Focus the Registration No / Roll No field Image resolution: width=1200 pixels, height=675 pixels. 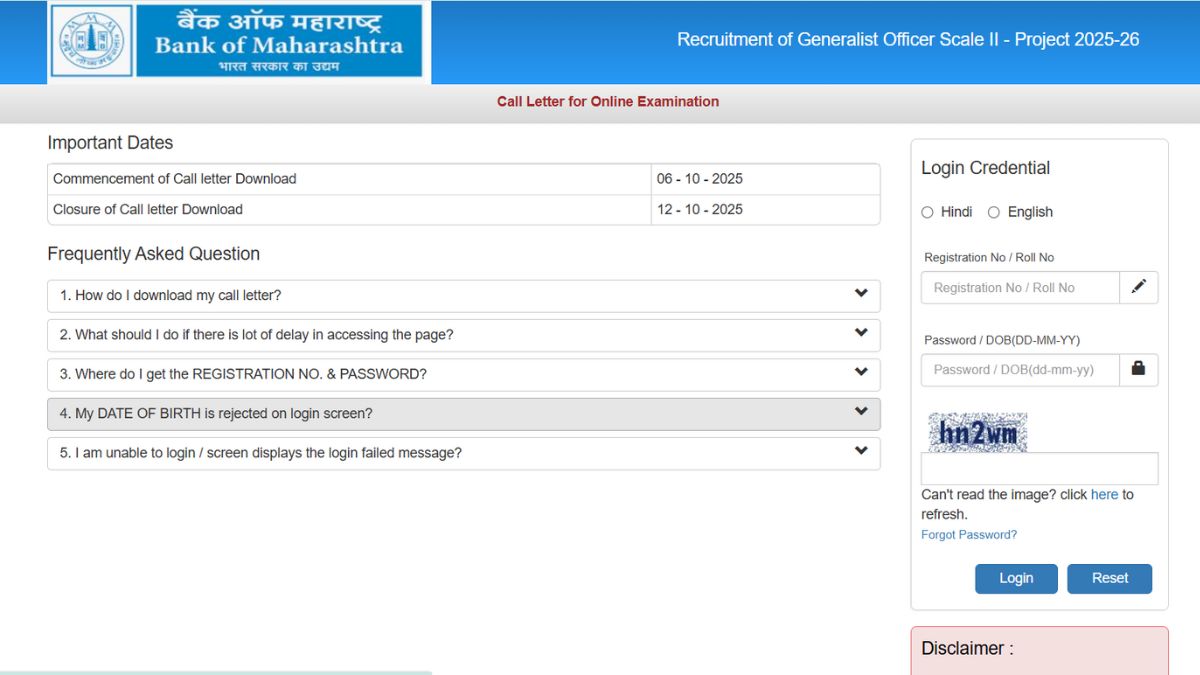[x=1019, y=288]
